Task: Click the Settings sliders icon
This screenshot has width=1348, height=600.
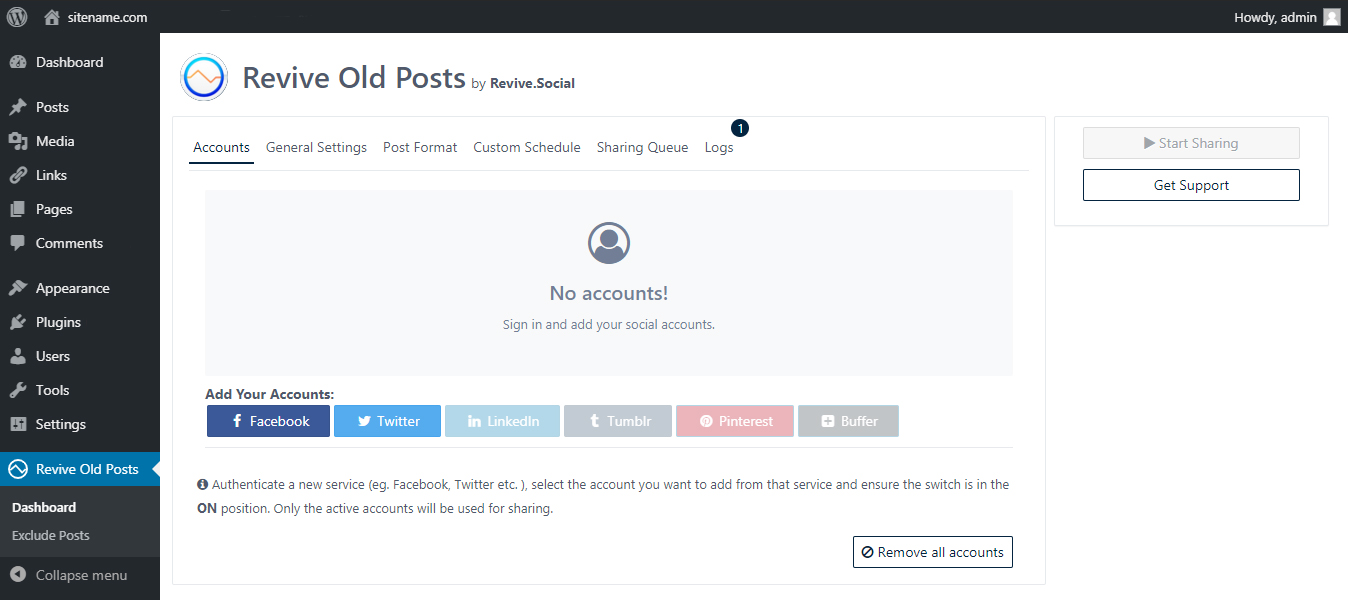Action: pyautogui.click(x=18, y=424)
